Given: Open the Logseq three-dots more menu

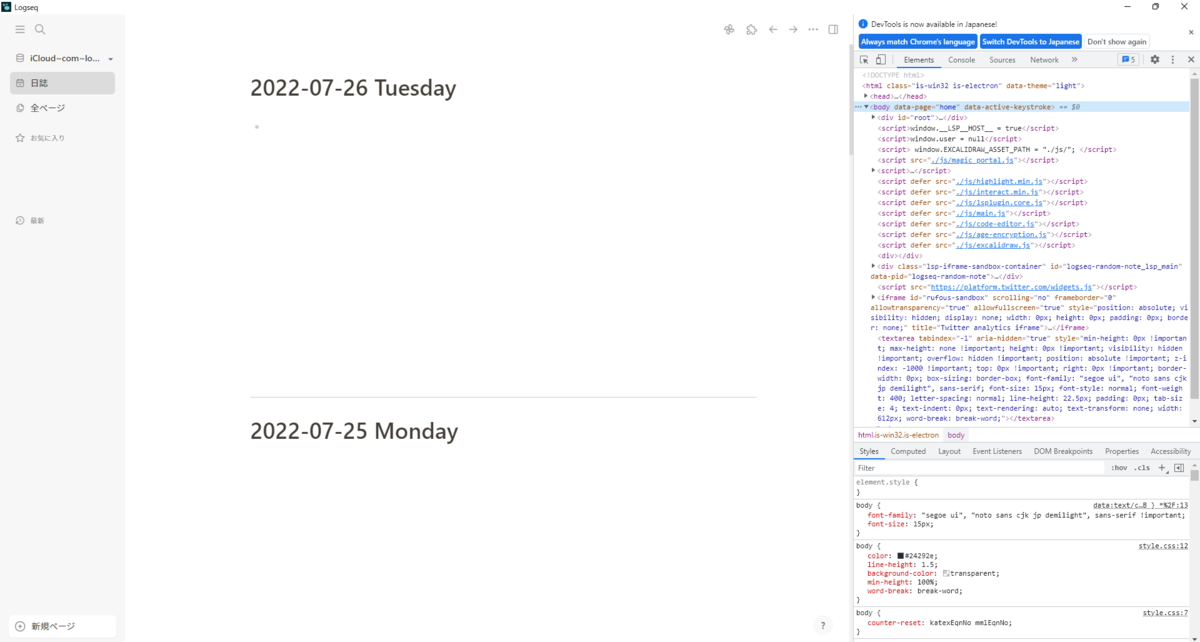Looking at the screenshot, I should (x=813, y=30).
